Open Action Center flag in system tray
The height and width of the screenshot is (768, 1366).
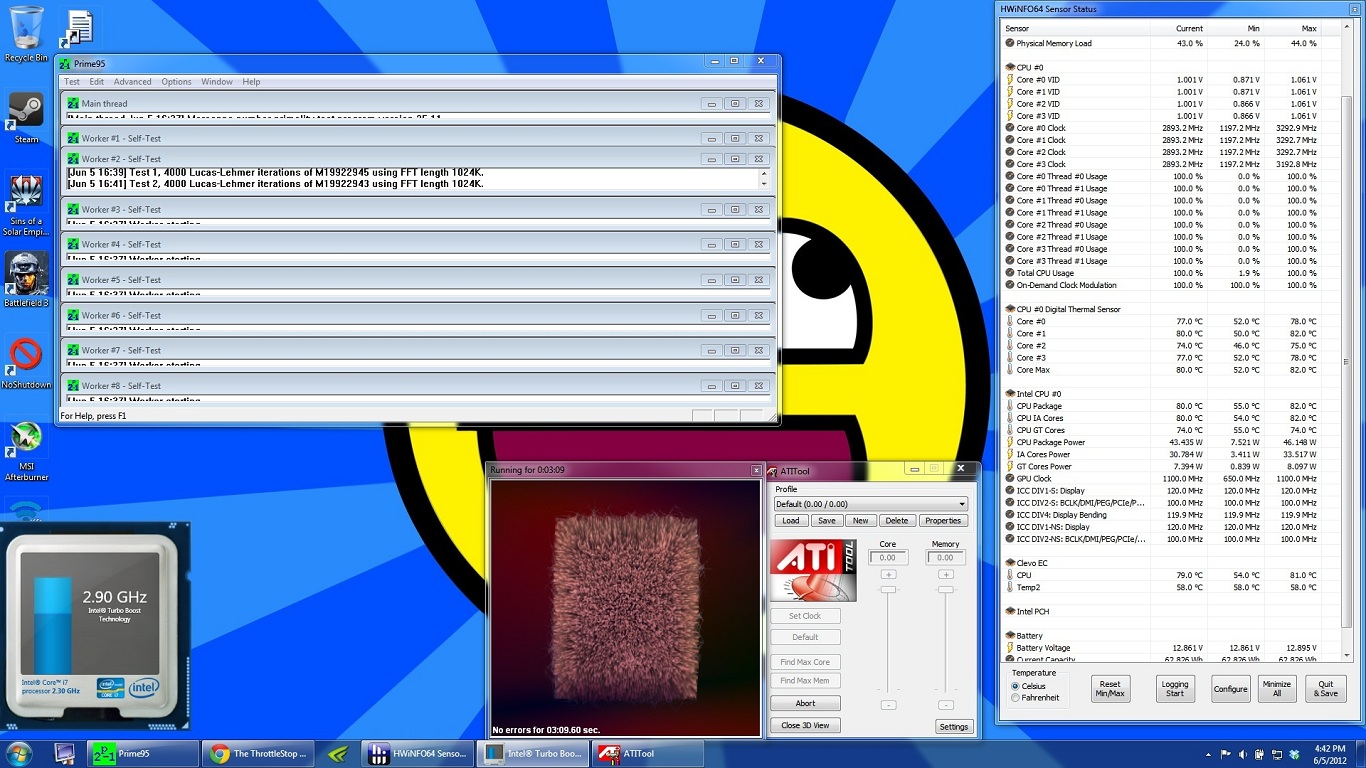(x=1226, y=753)
